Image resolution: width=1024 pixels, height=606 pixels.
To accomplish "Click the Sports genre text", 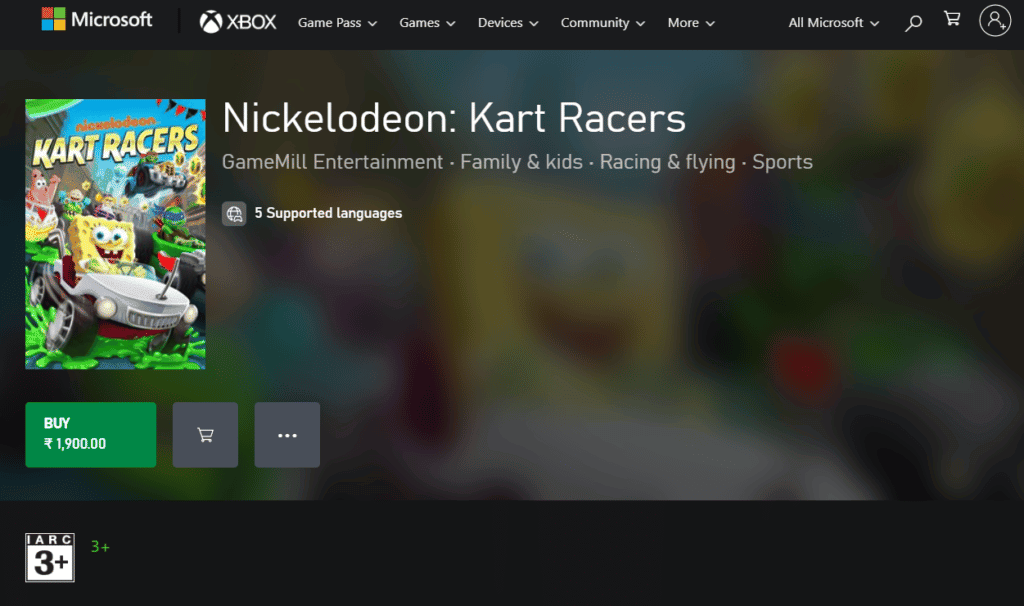I will (782, 162).
